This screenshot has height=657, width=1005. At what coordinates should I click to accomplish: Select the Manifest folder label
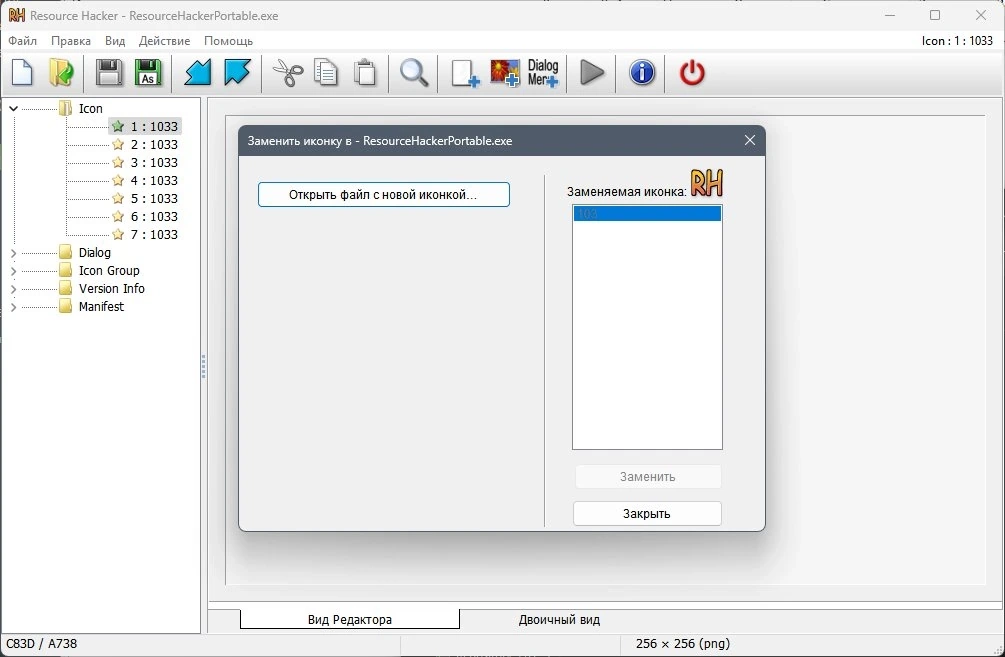101,306
